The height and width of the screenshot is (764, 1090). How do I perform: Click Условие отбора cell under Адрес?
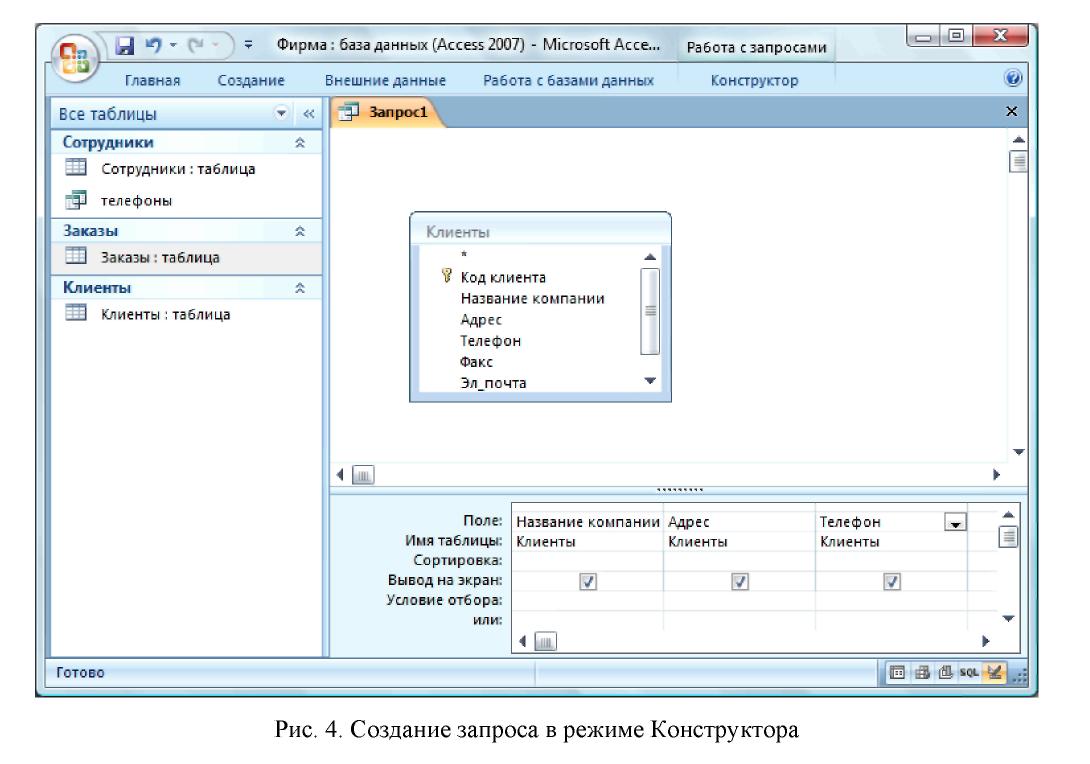click(x=740, y=600)
